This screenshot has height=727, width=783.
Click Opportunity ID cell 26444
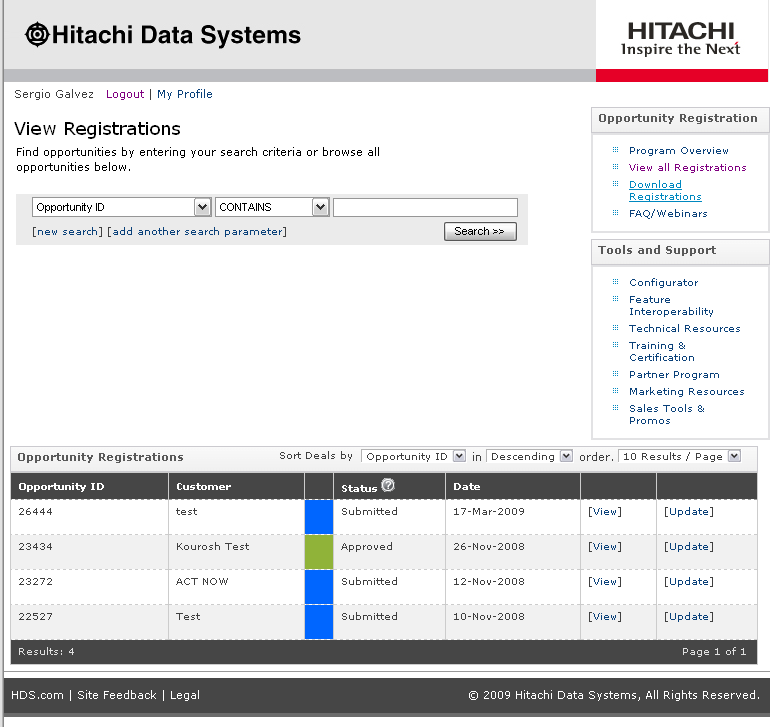click(x=35, y=512)
